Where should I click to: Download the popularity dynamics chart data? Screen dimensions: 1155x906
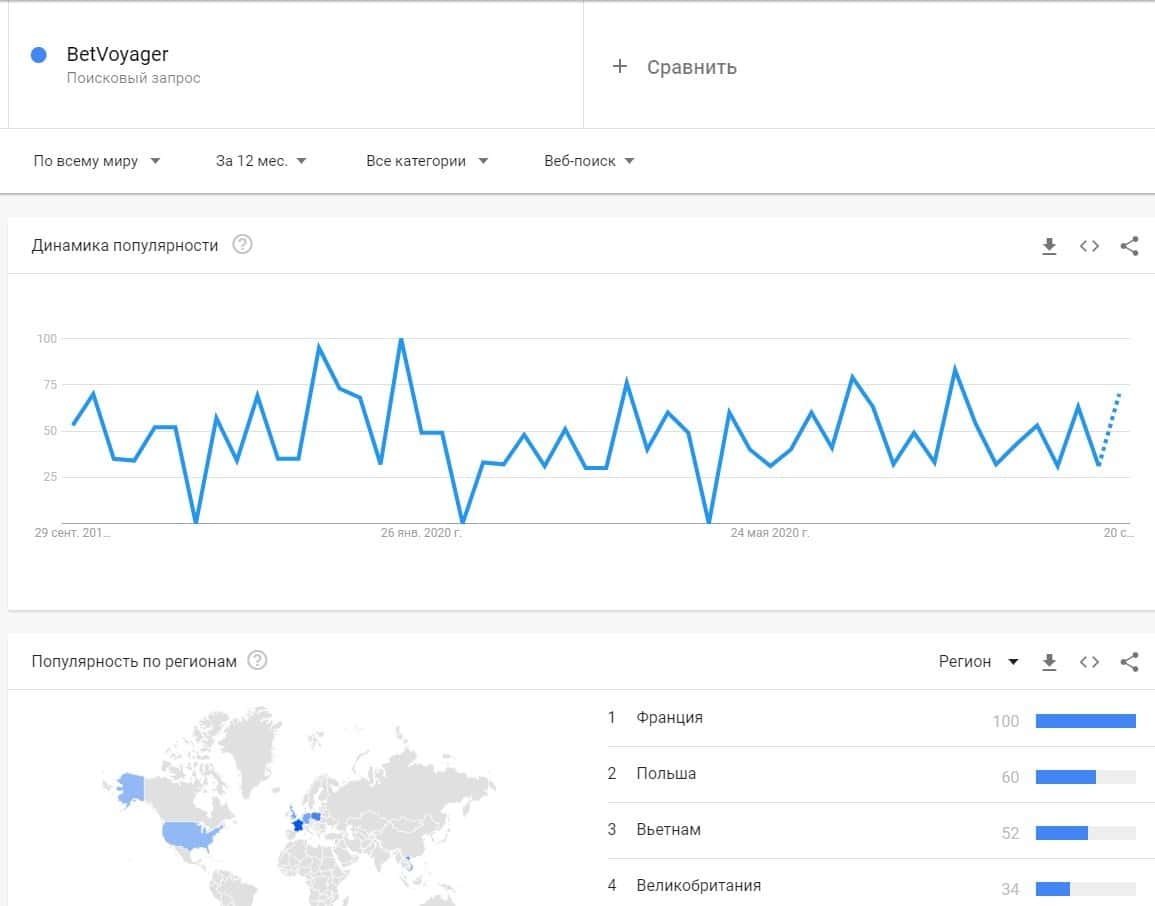pyautogui.click(x=1049, y=246)
